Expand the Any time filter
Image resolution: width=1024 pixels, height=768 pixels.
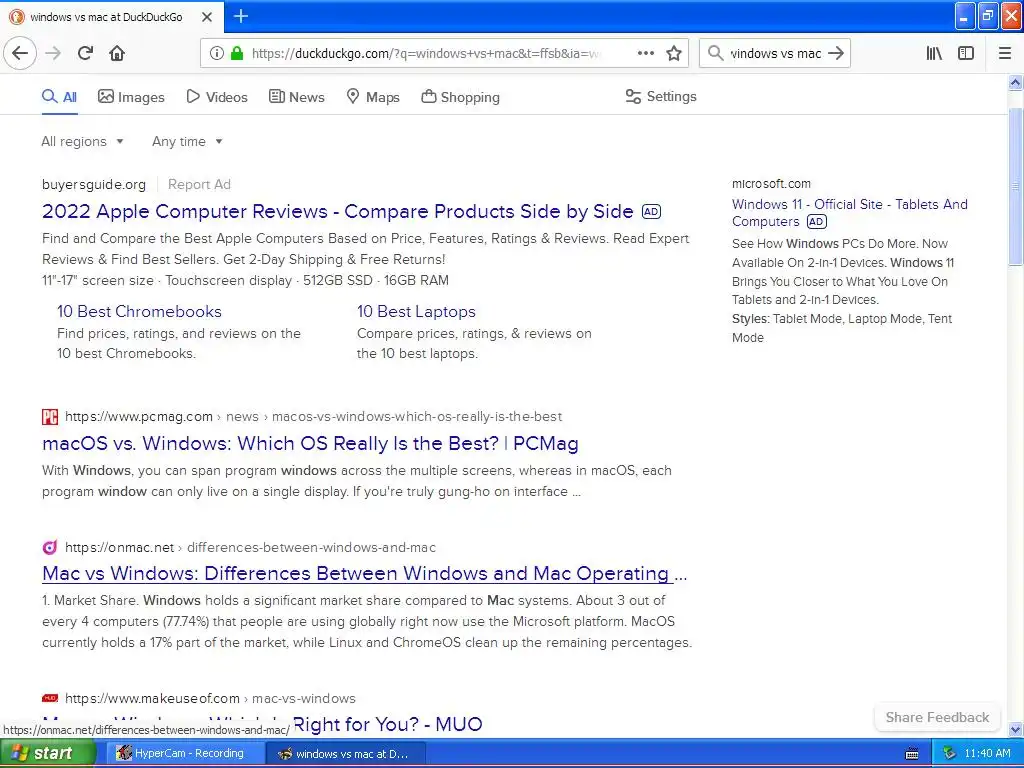pos(187,142)
